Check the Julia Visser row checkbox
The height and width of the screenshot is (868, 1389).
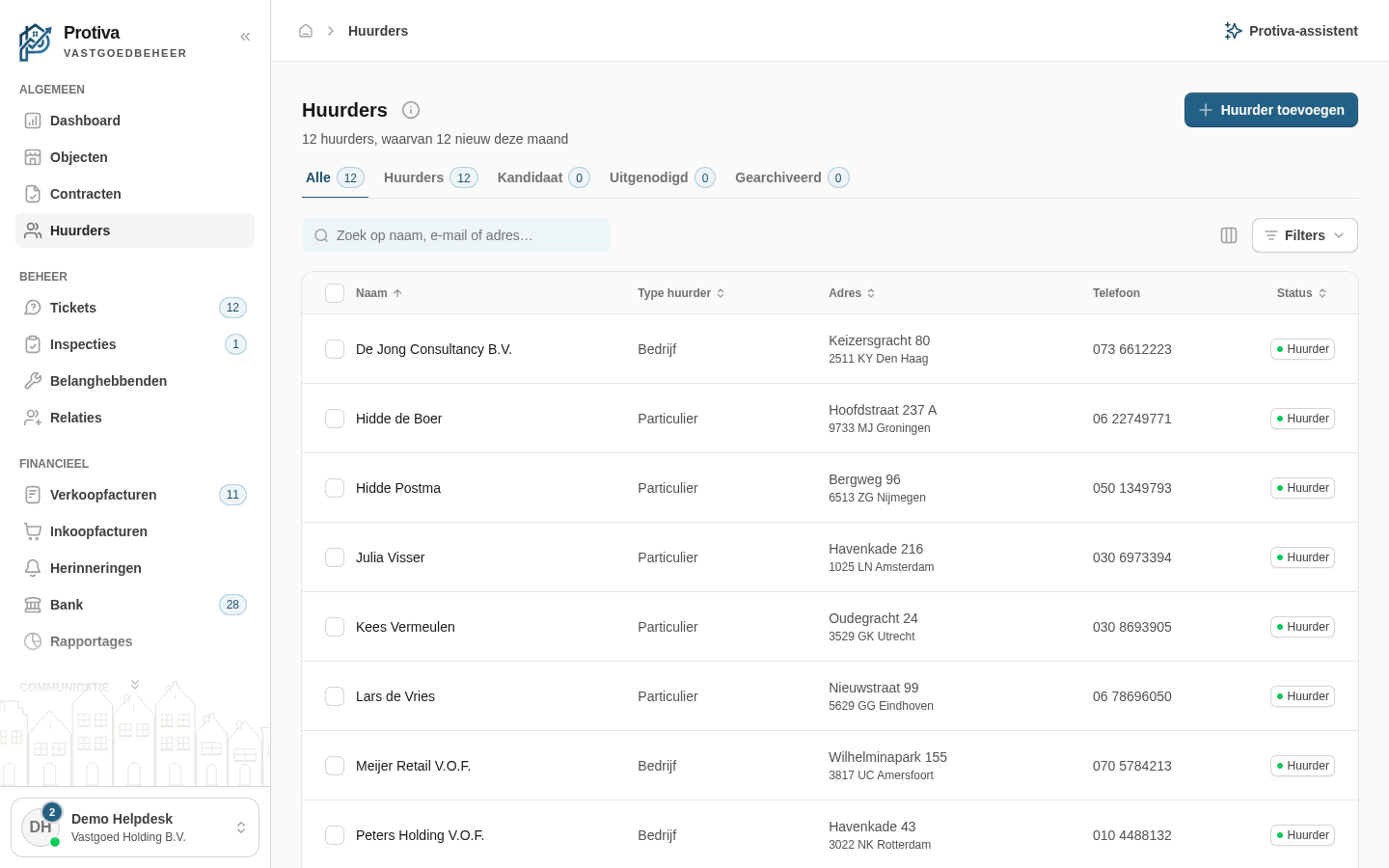coord(335,557)
